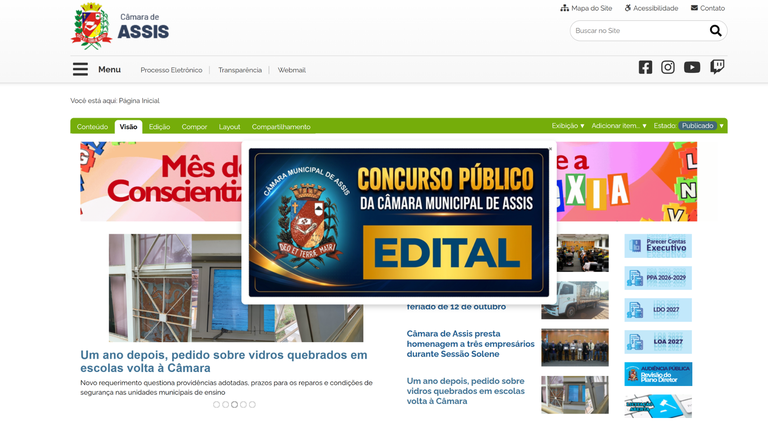The width and height of the screenshot is (768, 432).
Task: Open the hamburger Menu icon
Action: [x=80, y=69]
